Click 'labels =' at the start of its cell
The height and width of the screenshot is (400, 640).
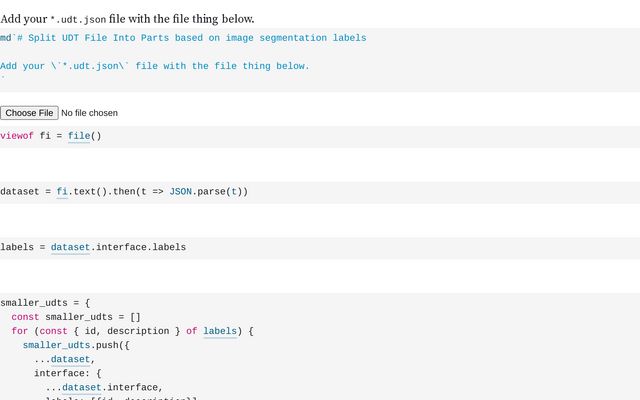coord(20,247)
